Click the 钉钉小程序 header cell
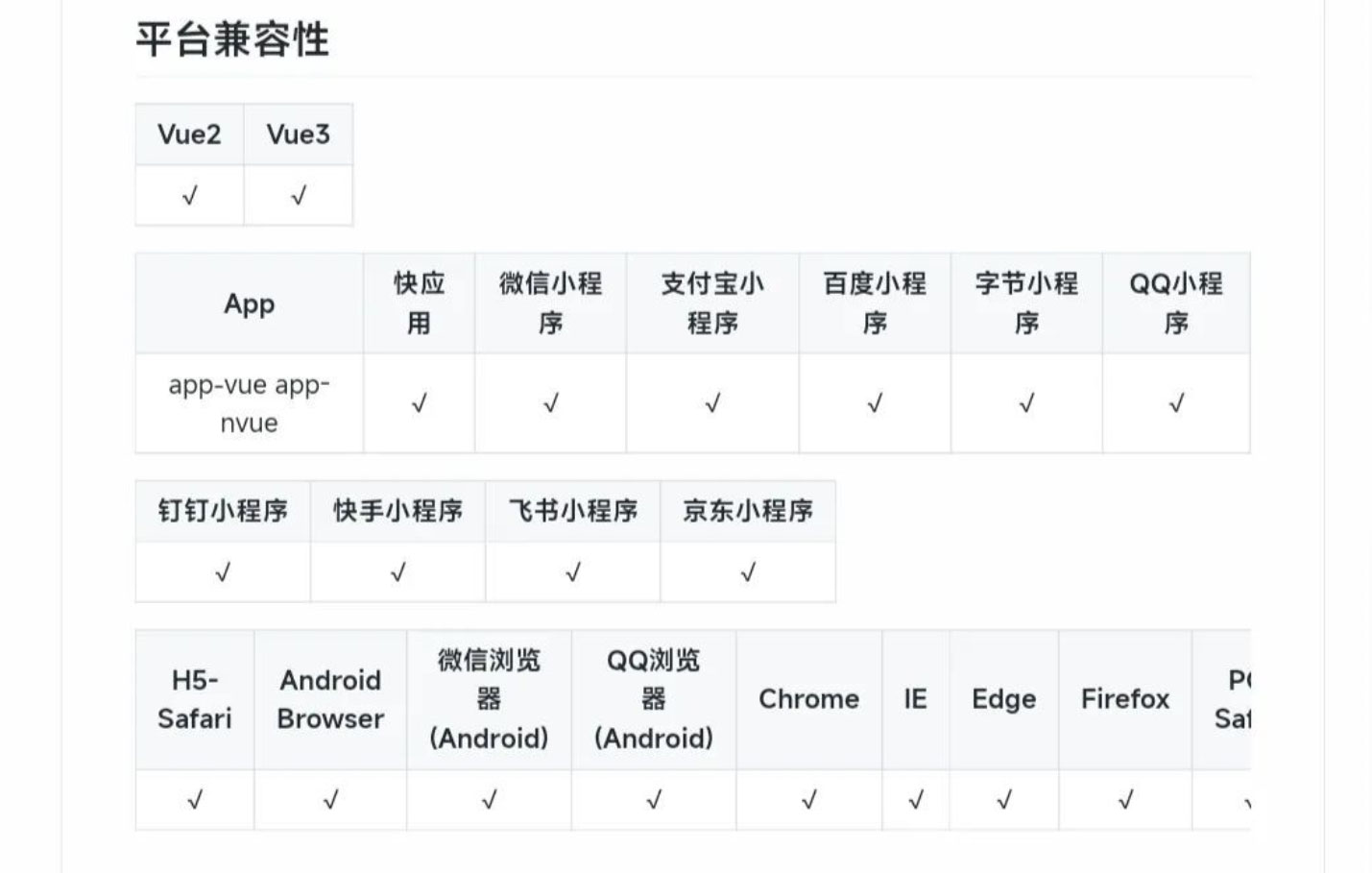The image size is (1372, 873). (x=223, y=511)
